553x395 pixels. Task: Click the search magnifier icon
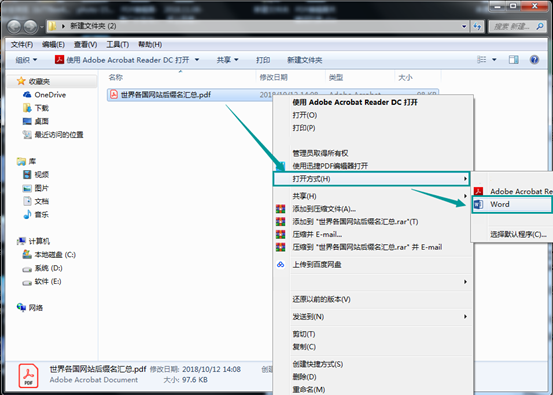540,26
